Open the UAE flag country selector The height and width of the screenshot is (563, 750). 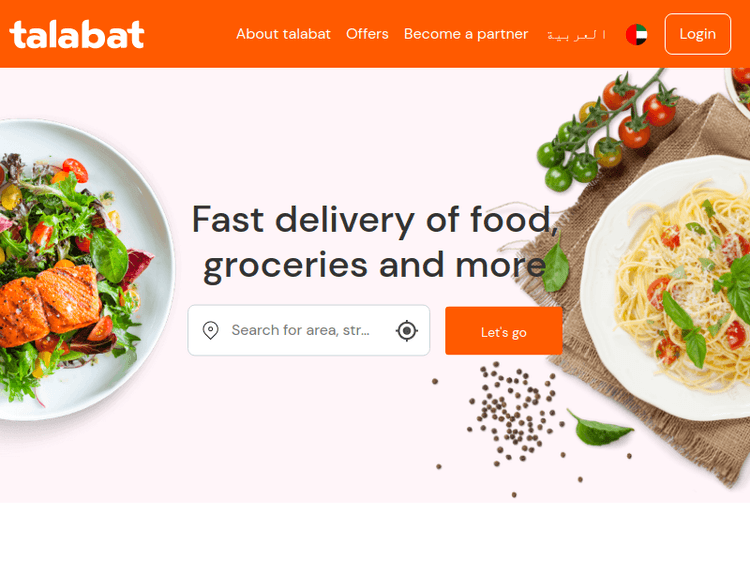pyautogui.click(x=636, y=34)
